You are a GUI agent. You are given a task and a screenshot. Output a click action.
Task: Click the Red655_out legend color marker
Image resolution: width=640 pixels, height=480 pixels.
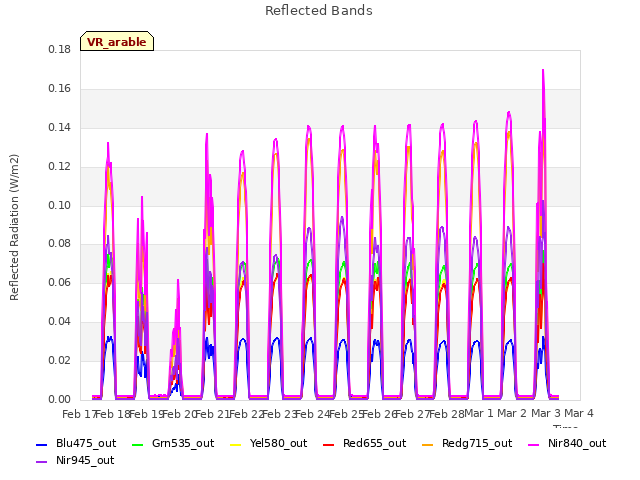pos(329,444)
